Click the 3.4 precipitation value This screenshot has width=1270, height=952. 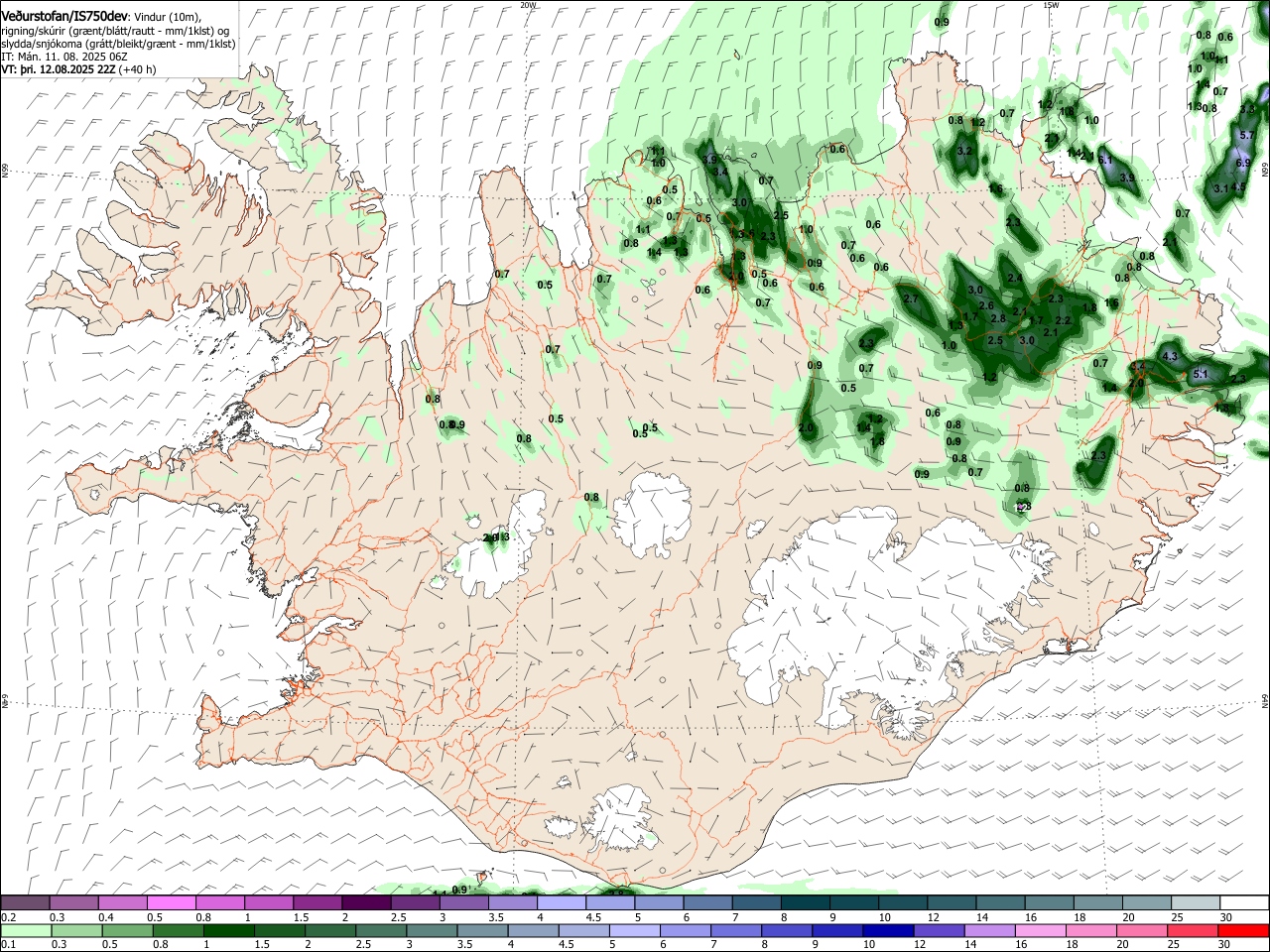coord(721,173)
